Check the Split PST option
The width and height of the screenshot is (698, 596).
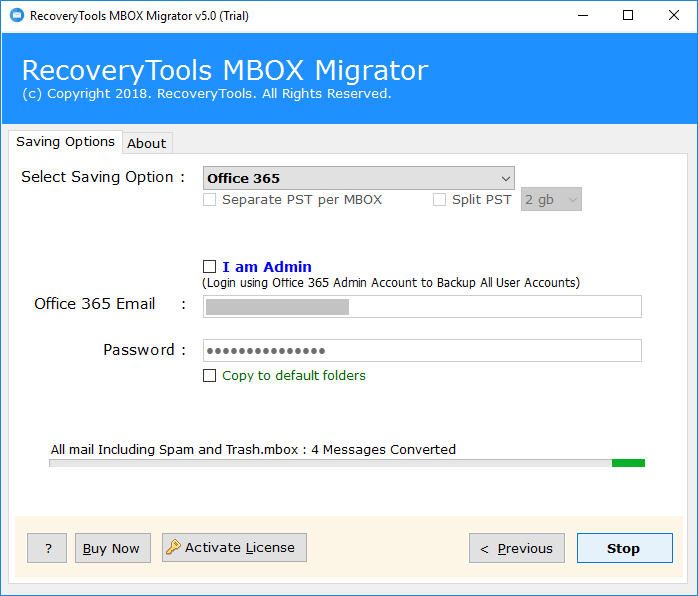[x=439, y=199]
